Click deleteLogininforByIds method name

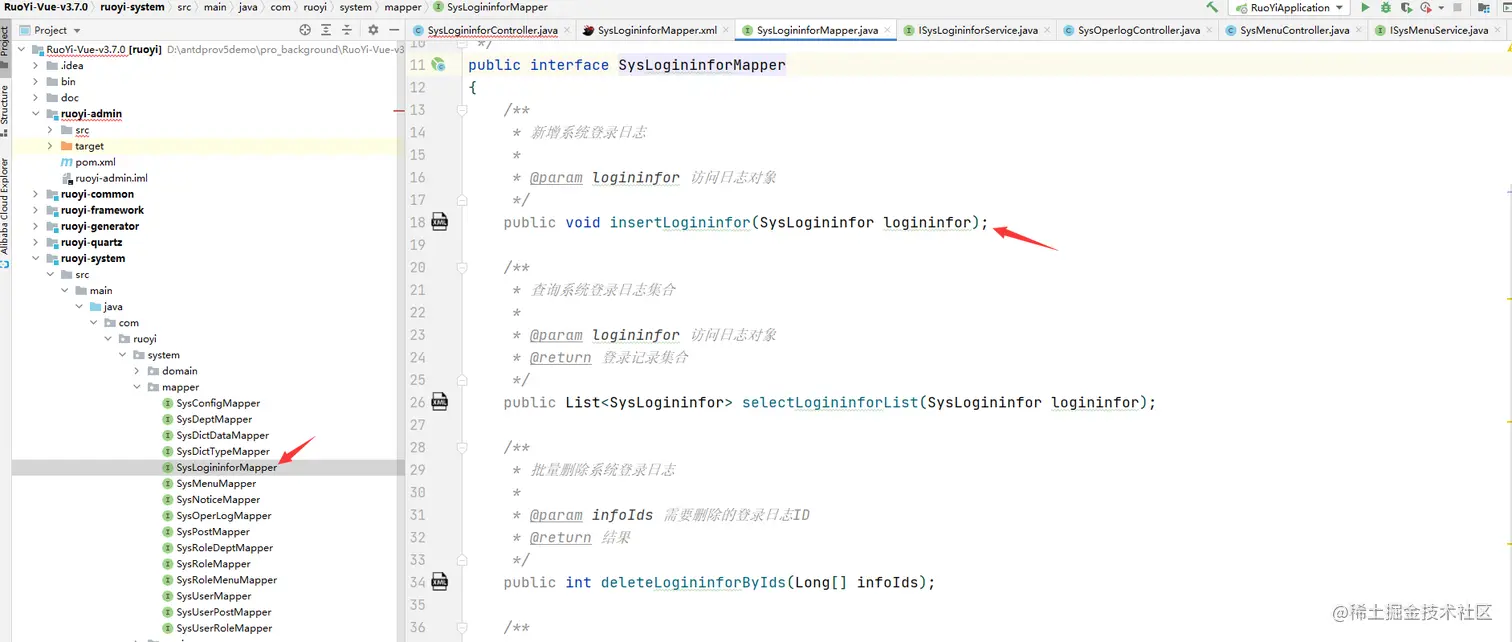tap(693, 582)
